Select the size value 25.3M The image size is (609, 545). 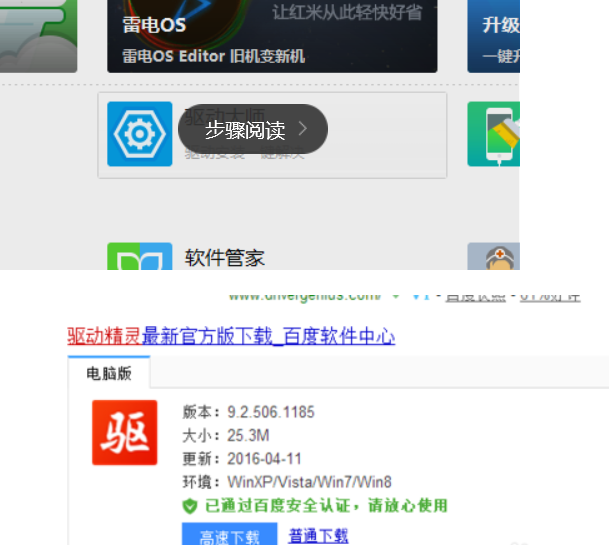pos(248,435)
